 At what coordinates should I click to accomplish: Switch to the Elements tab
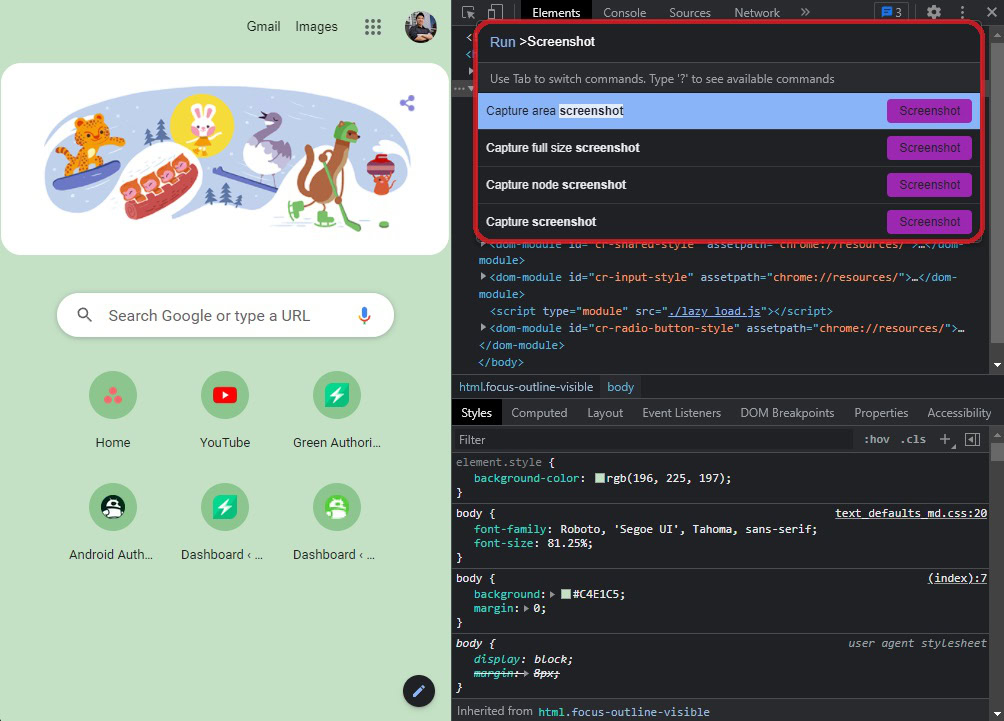(x=556, y=12)
